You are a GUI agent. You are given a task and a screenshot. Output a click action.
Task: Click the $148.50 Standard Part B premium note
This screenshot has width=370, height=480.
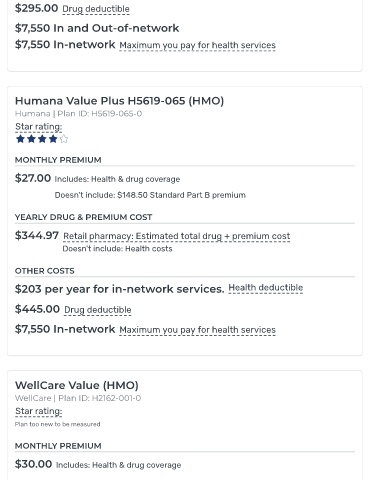tap(150, 195)
